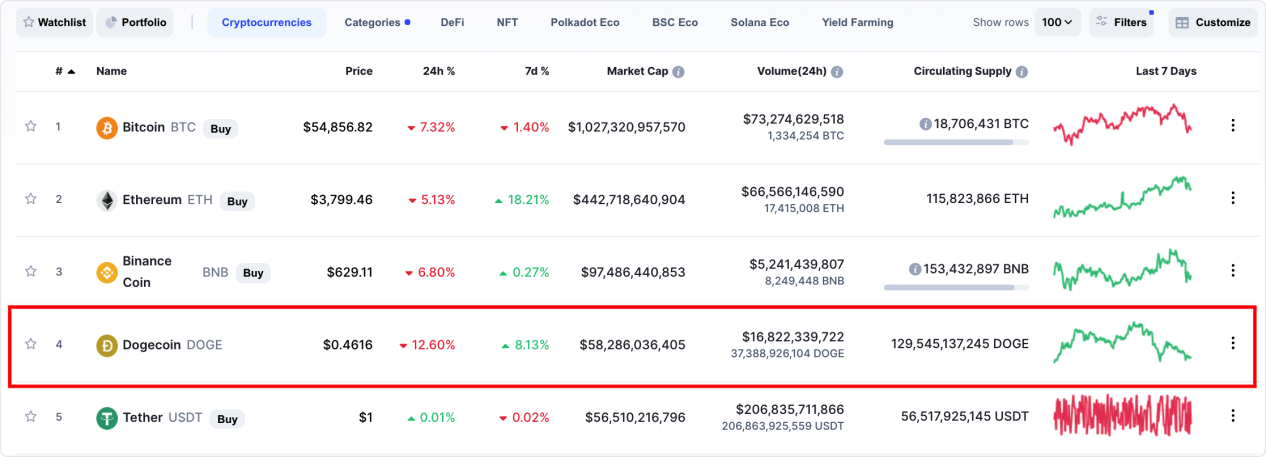
Task: Click Circulating Supply header info icon
Action: tap(1021, 72)
